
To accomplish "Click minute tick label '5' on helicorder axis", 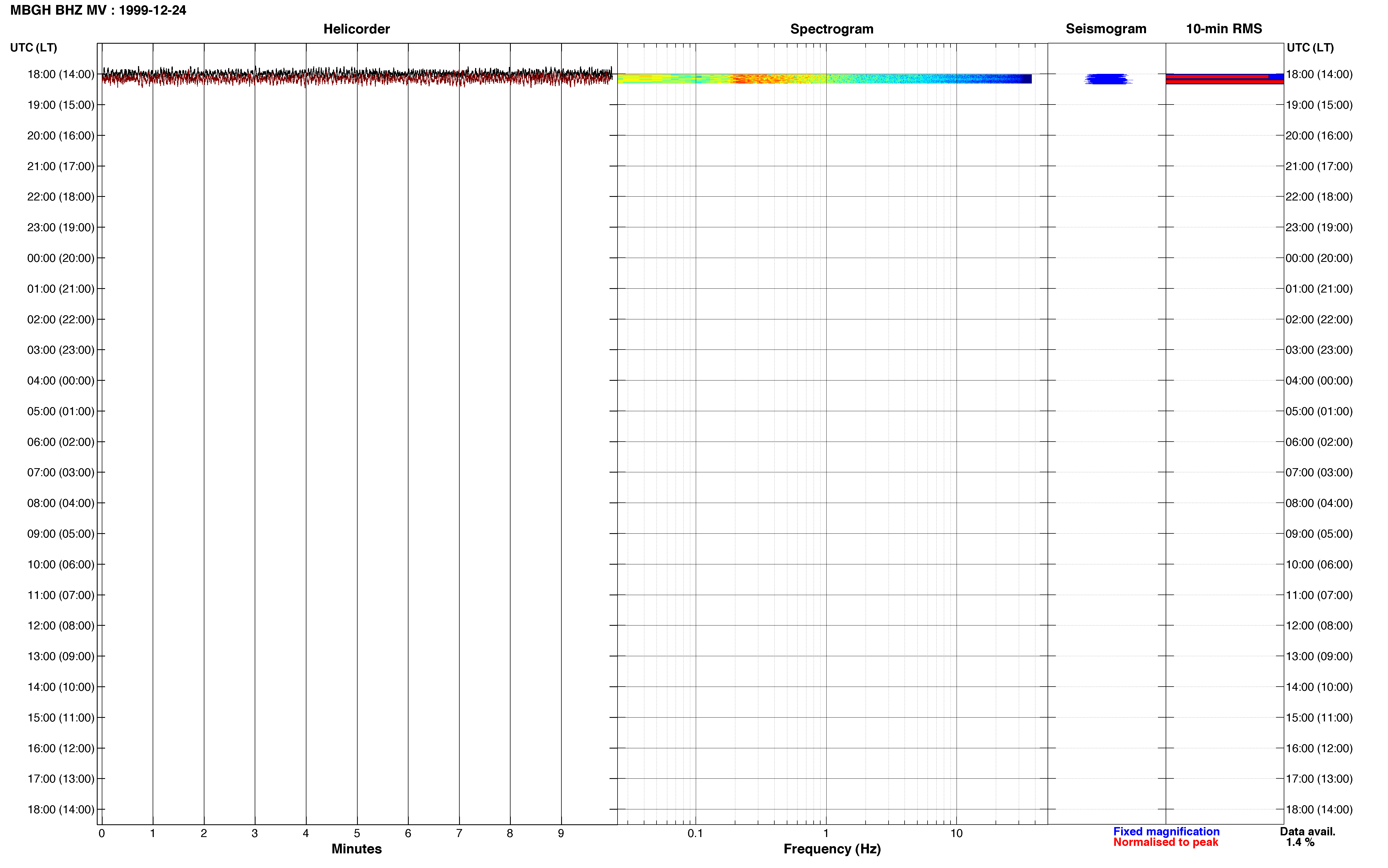I will (x=357, y=833).
